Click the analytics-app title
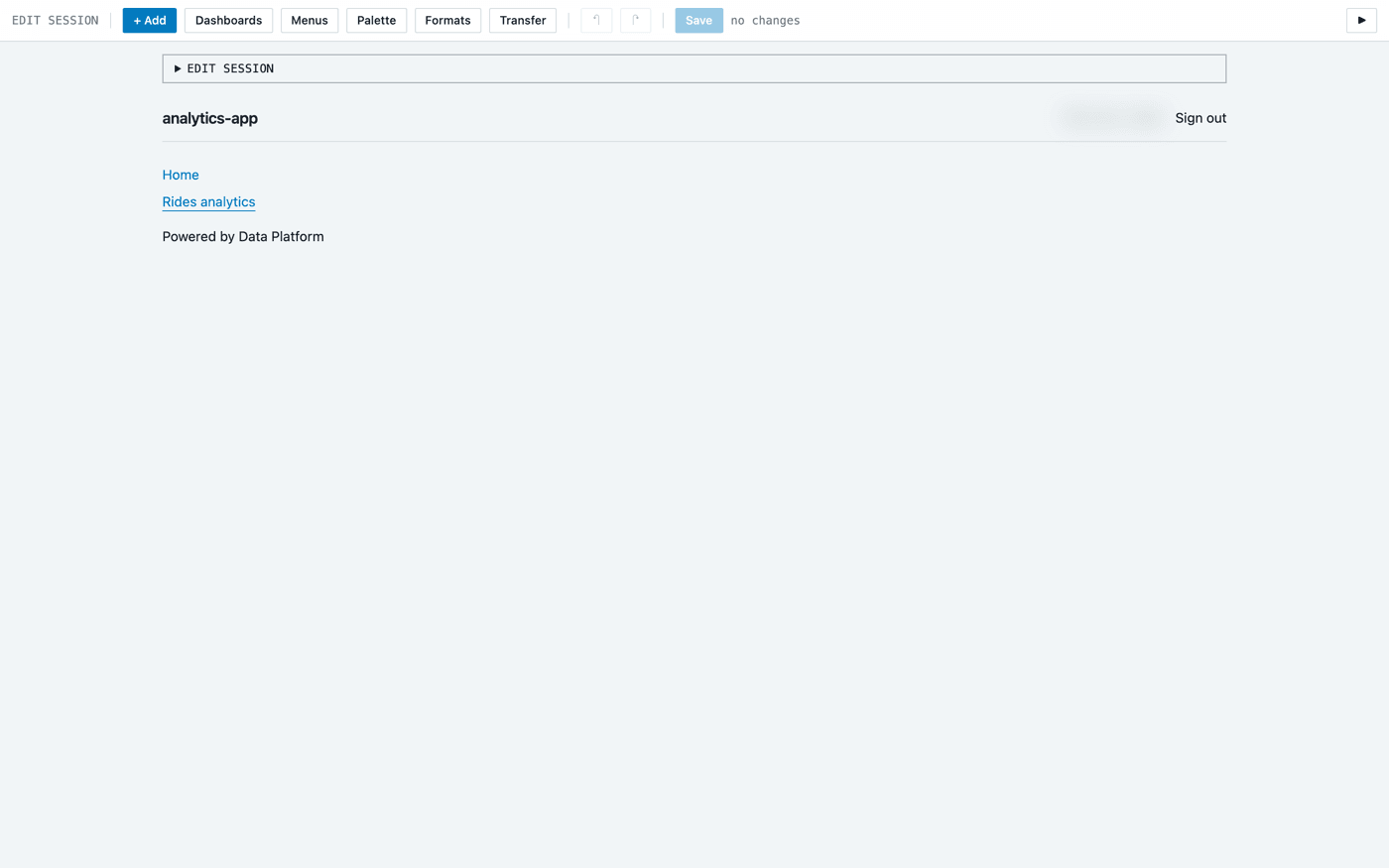The height and width of the screenshot is (868, 1389). (x=210, y=118)
